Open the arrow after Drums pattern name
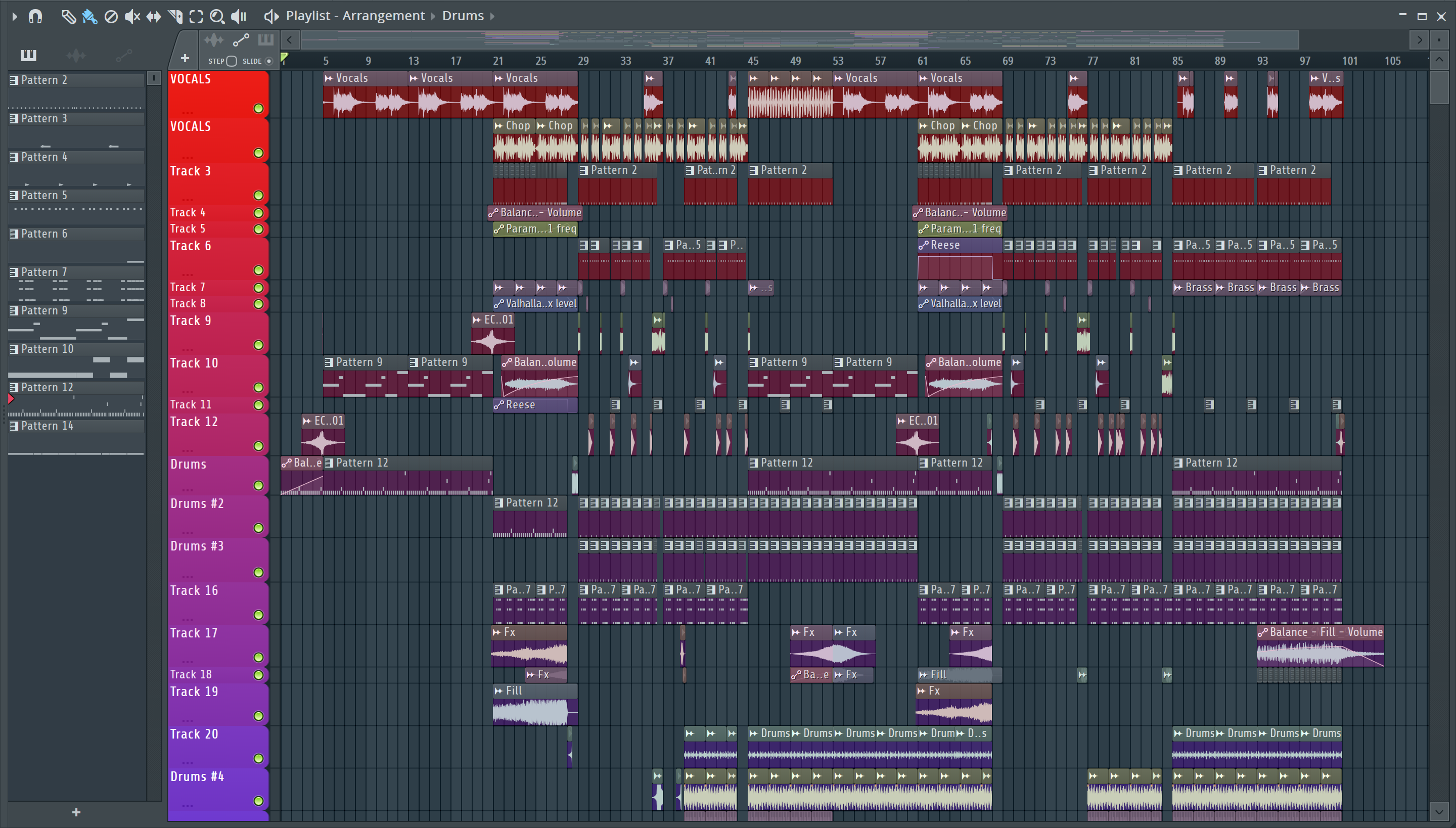The height and width of the screenshot is (828, 1456). pyautogui.click(x=492, y=16)
